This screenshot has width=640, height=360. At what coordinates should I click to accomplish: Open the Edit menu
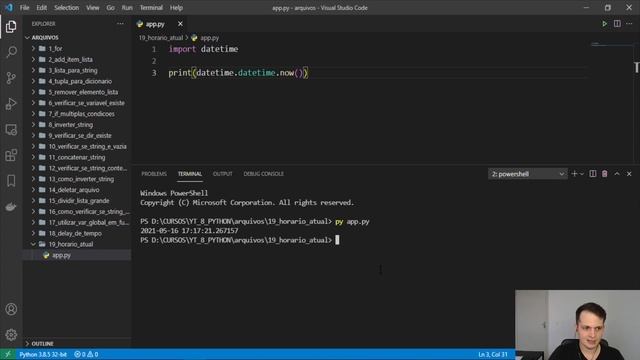[41, 8]
